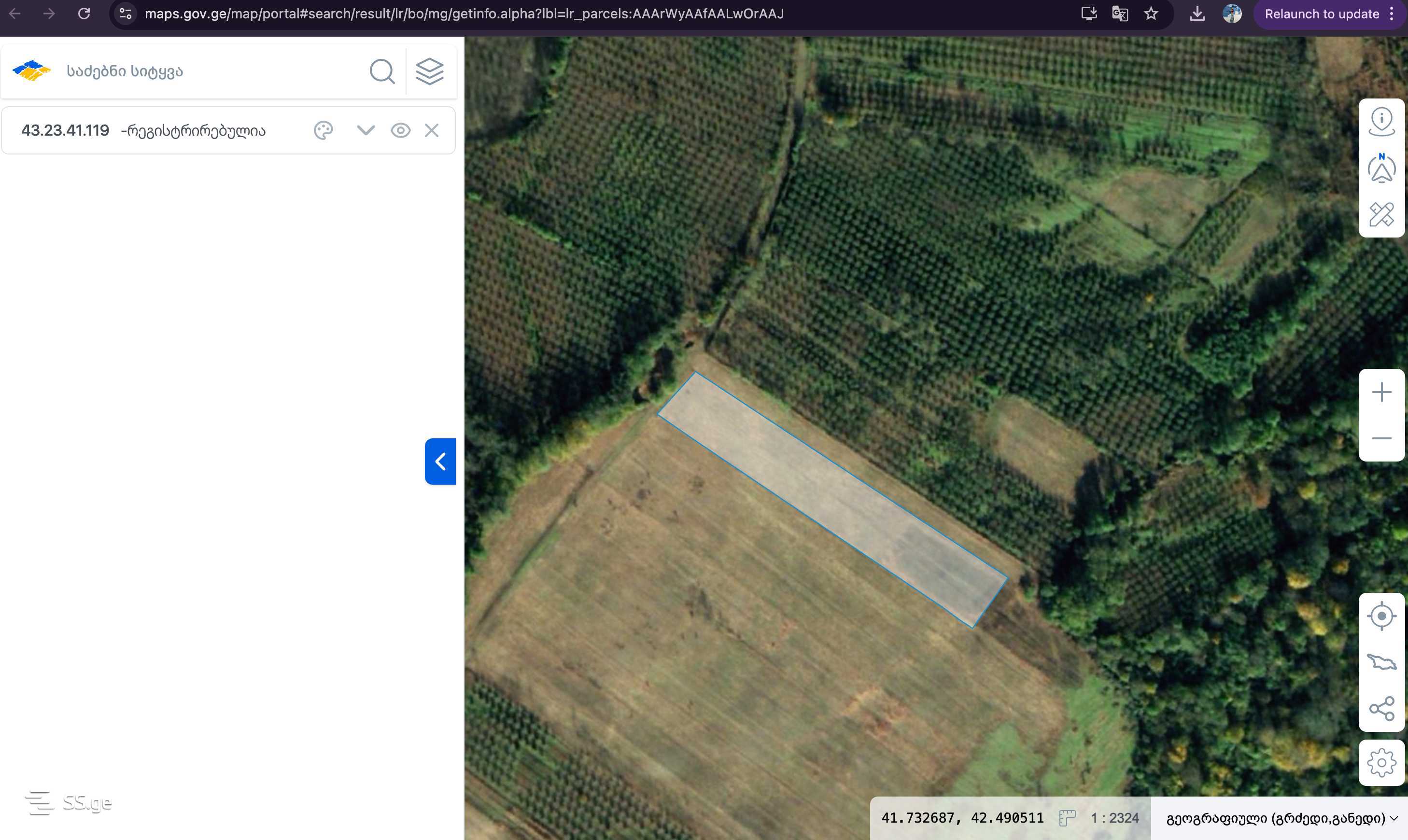
Task: Remove the parcel 43.23.41.119 result
Action: point(431,131)
